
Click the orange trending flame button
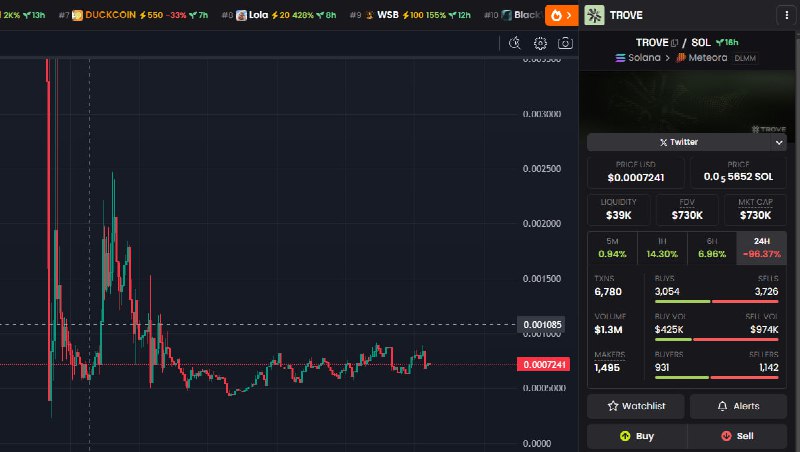[x=561, y=15]
